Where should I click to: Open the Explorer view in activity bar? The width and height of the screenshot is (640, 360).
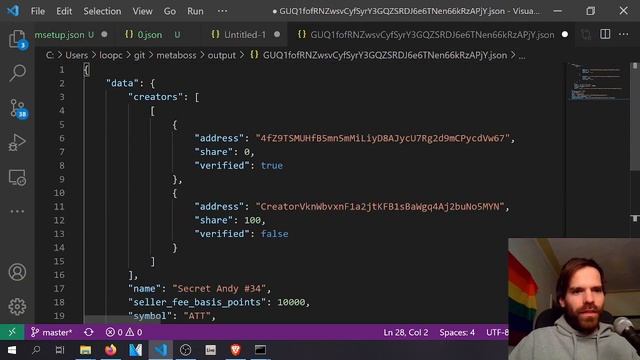pos(17,40)
